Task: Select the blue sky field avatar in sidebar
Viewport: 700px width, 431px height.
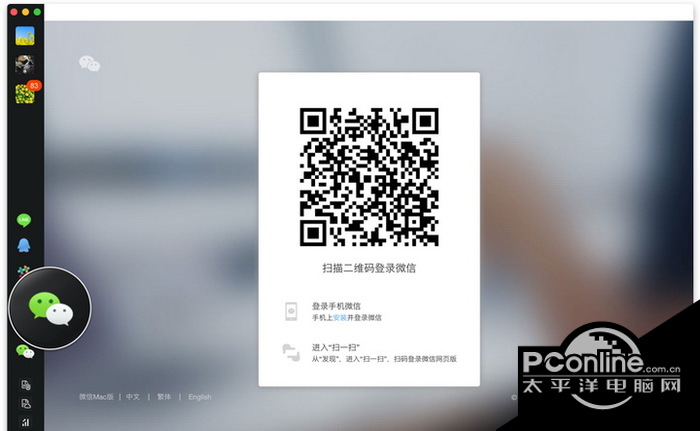Action: pyautogui.click(x=25, y=36)
